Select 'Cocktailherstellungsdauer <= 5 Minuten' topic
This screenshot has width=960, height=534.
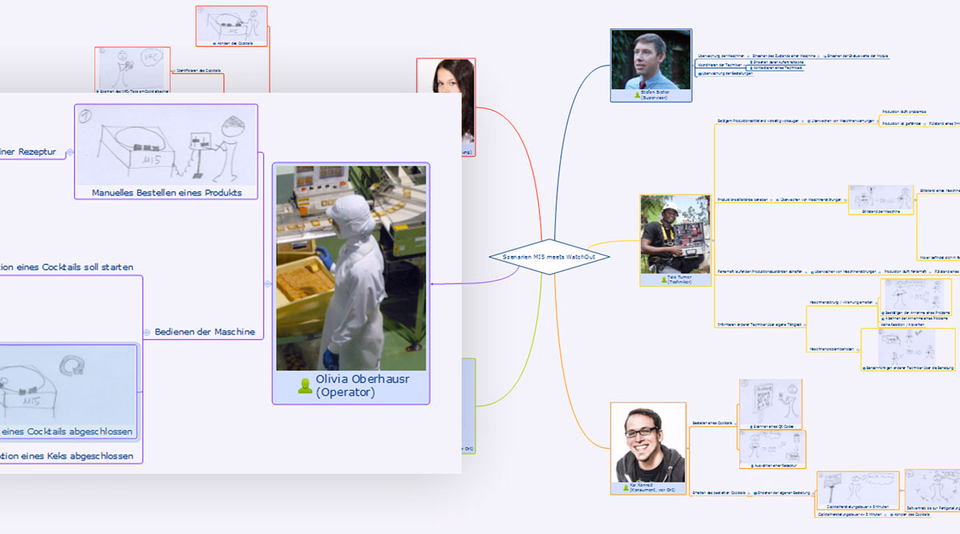point(850,515)
